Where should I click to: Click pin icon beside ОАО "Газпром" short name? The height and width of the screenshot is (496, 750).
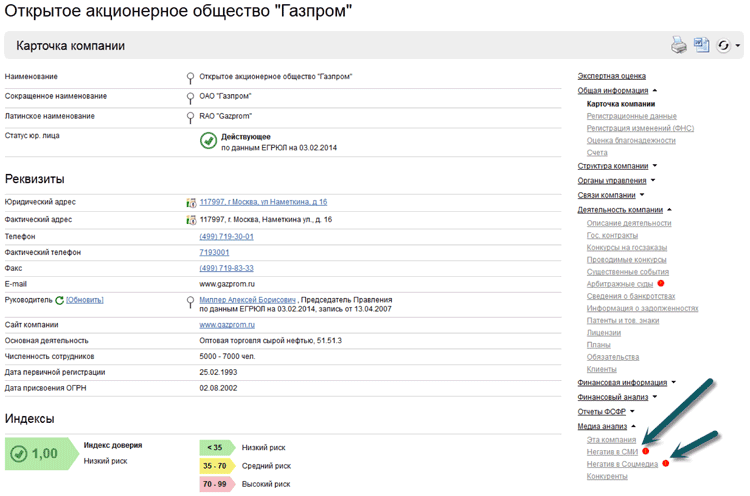[x=190, y=98]
